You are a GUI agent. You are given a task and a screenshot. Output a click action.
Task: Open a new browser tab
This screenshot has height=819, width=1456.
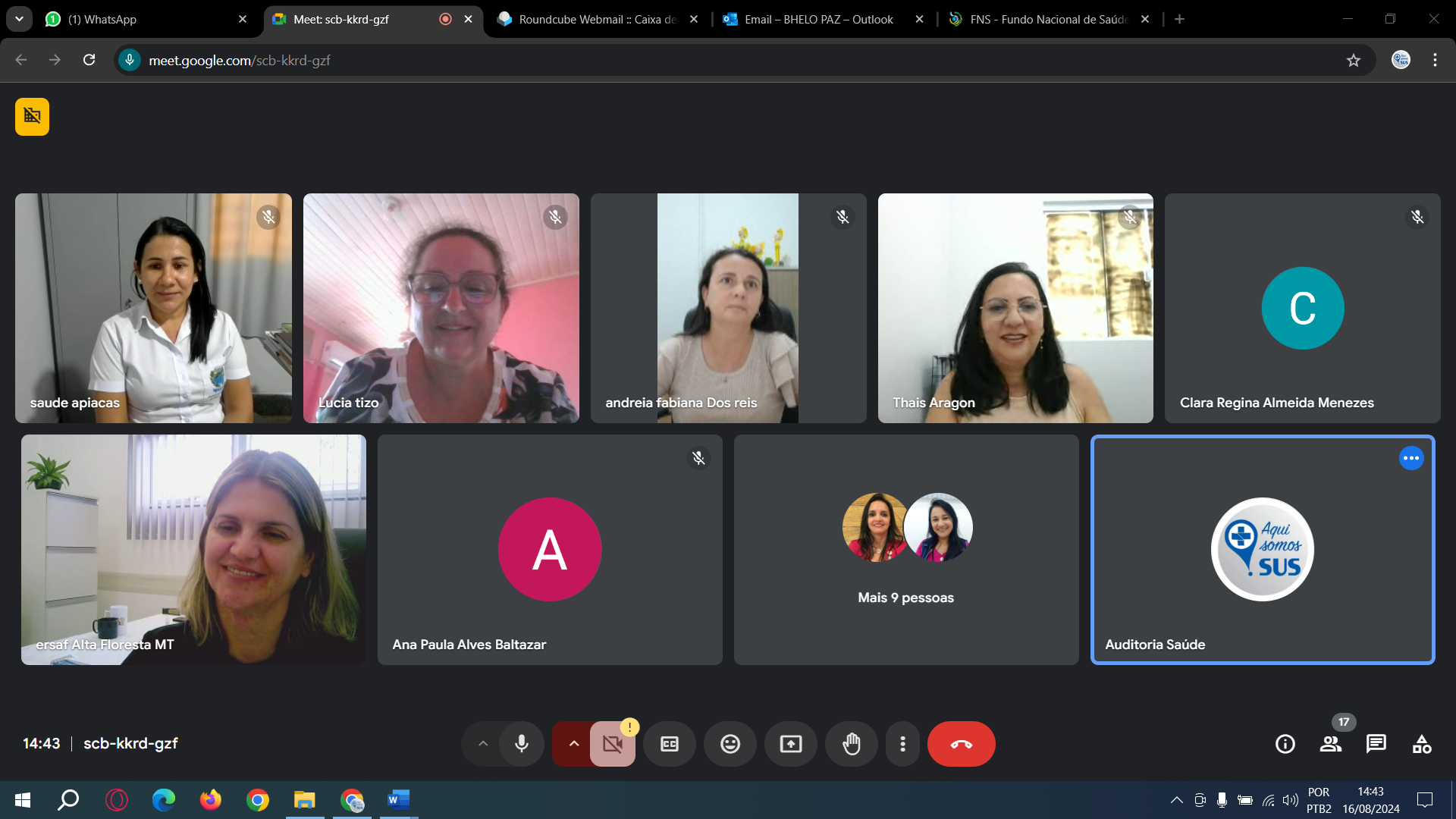coord(1179,19)
